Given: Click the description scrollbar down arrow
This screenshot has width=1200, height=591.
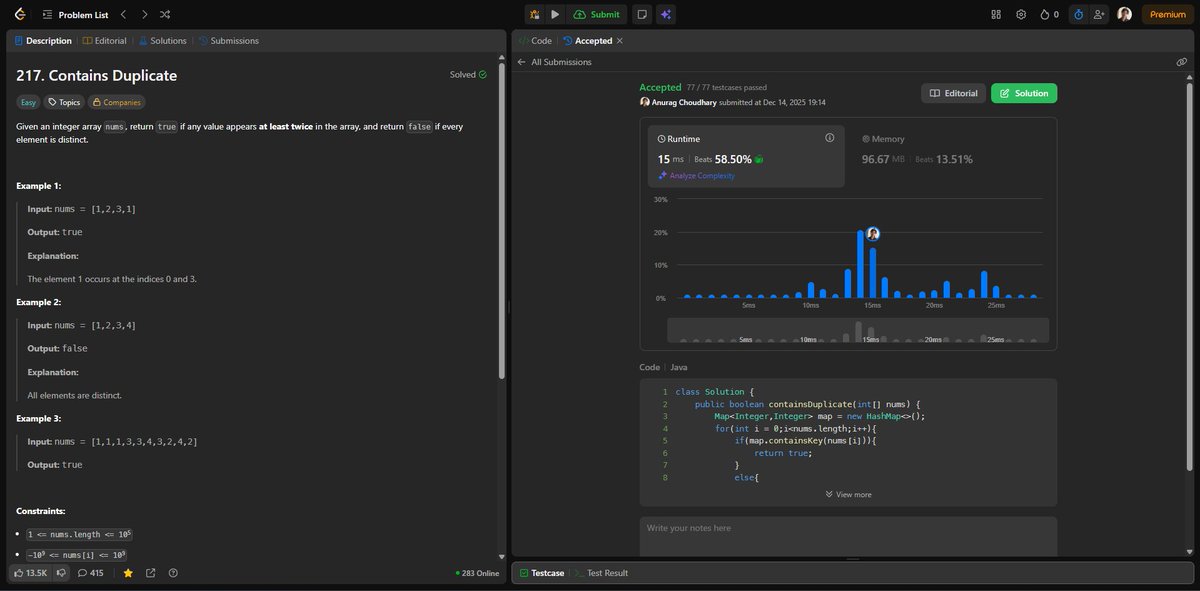Looking at the screenshot, I should click(502, 556).
